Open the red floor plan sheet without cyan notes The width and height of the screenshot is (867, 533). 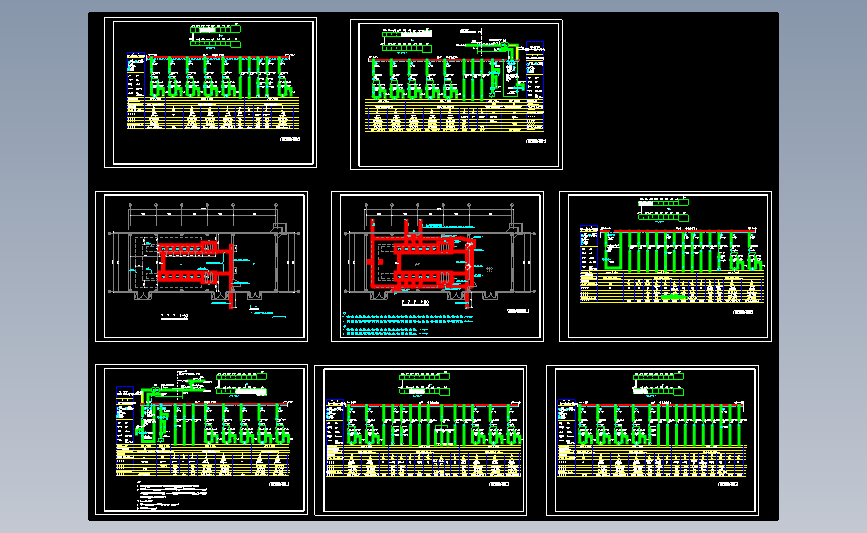pyautogui.click(x=201, y=266)
